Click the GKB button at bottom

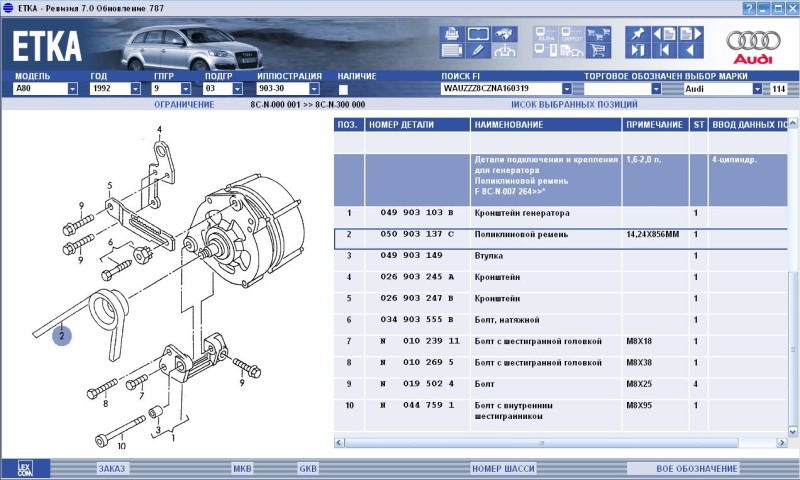click(308, 468)
